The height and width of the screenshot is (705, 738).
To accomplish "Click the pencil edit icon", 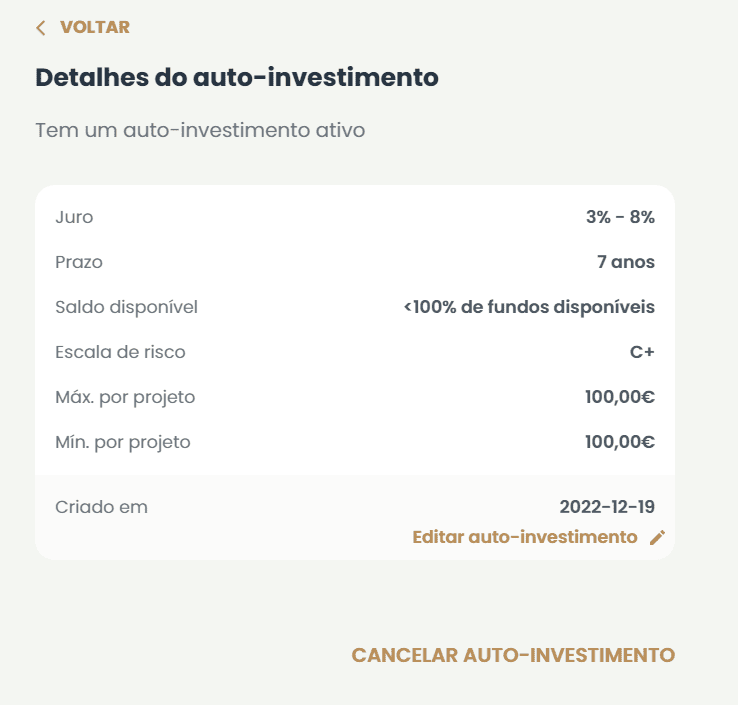I will point(657,538).
